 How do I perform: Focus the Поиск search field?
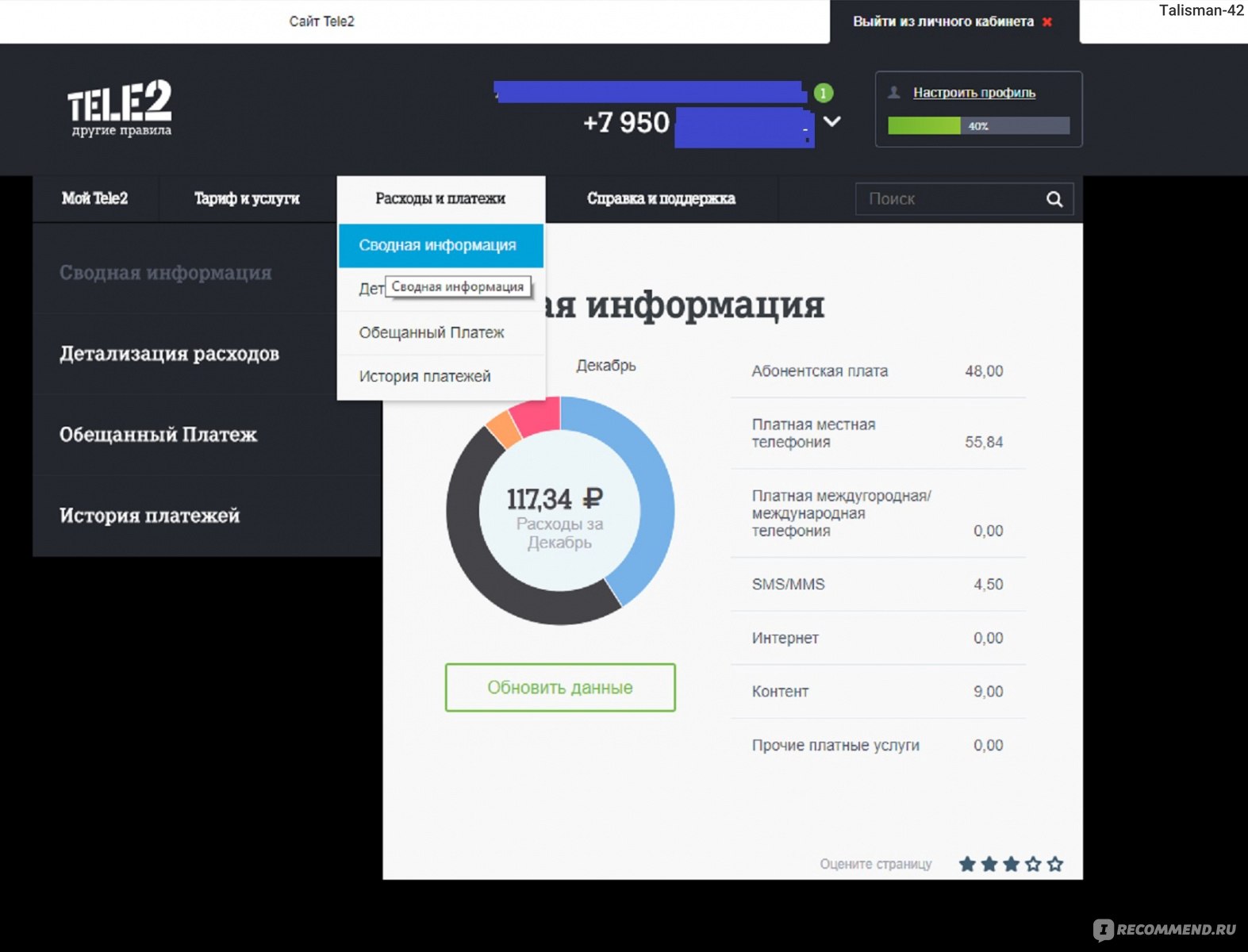click(x=964, y=199)
